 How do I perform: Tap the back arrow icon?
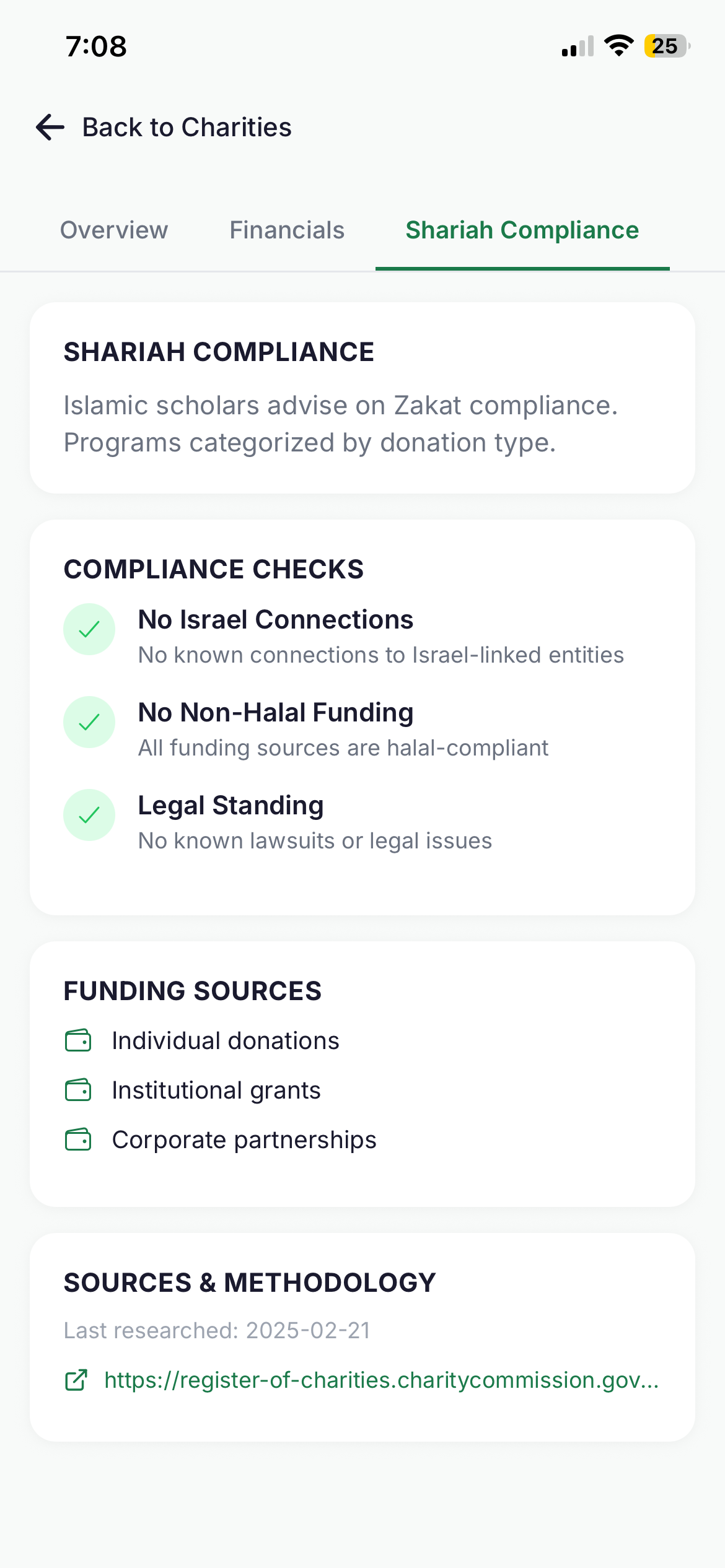tap(48, 127)
